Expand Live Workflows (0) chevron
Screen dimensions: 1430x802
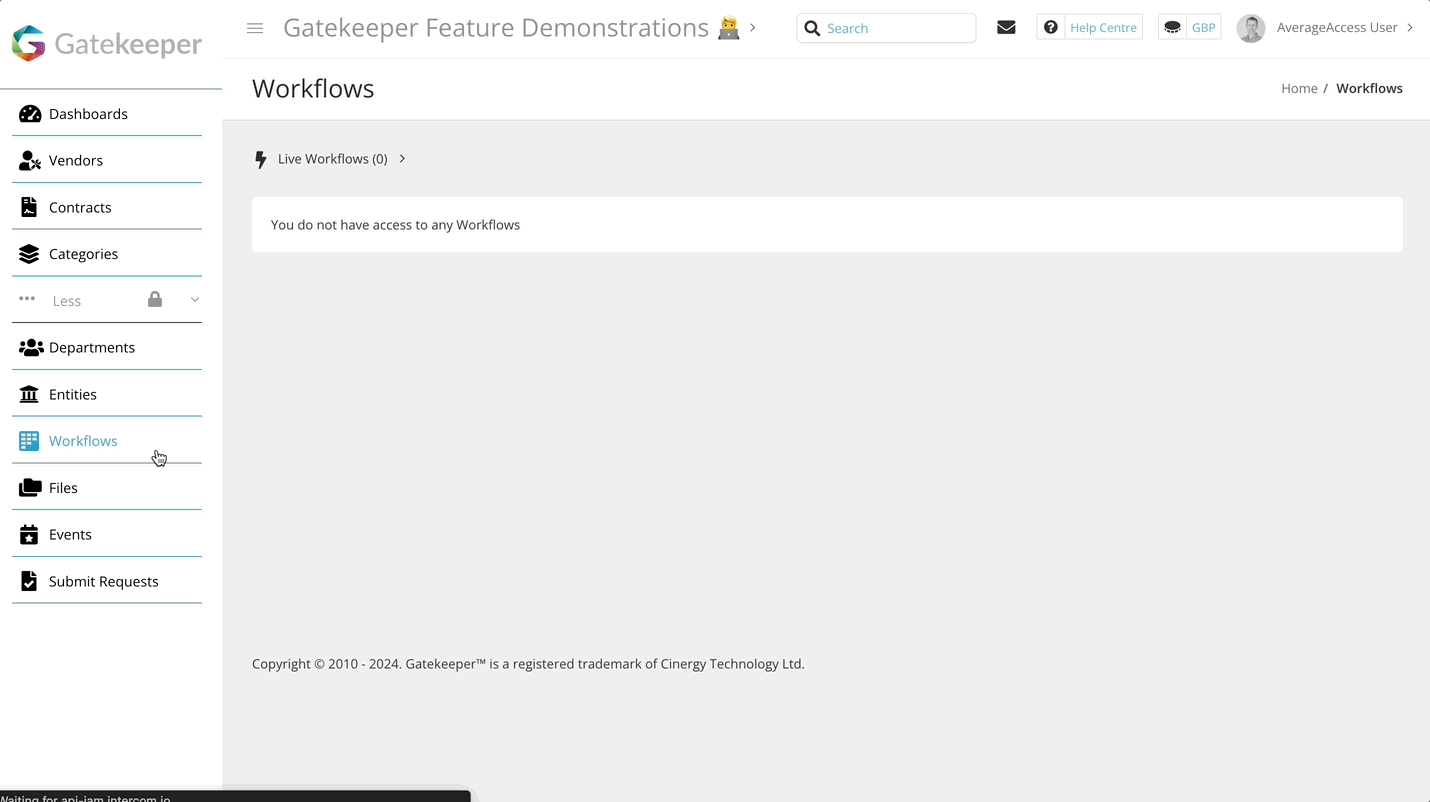coord(402,159)
